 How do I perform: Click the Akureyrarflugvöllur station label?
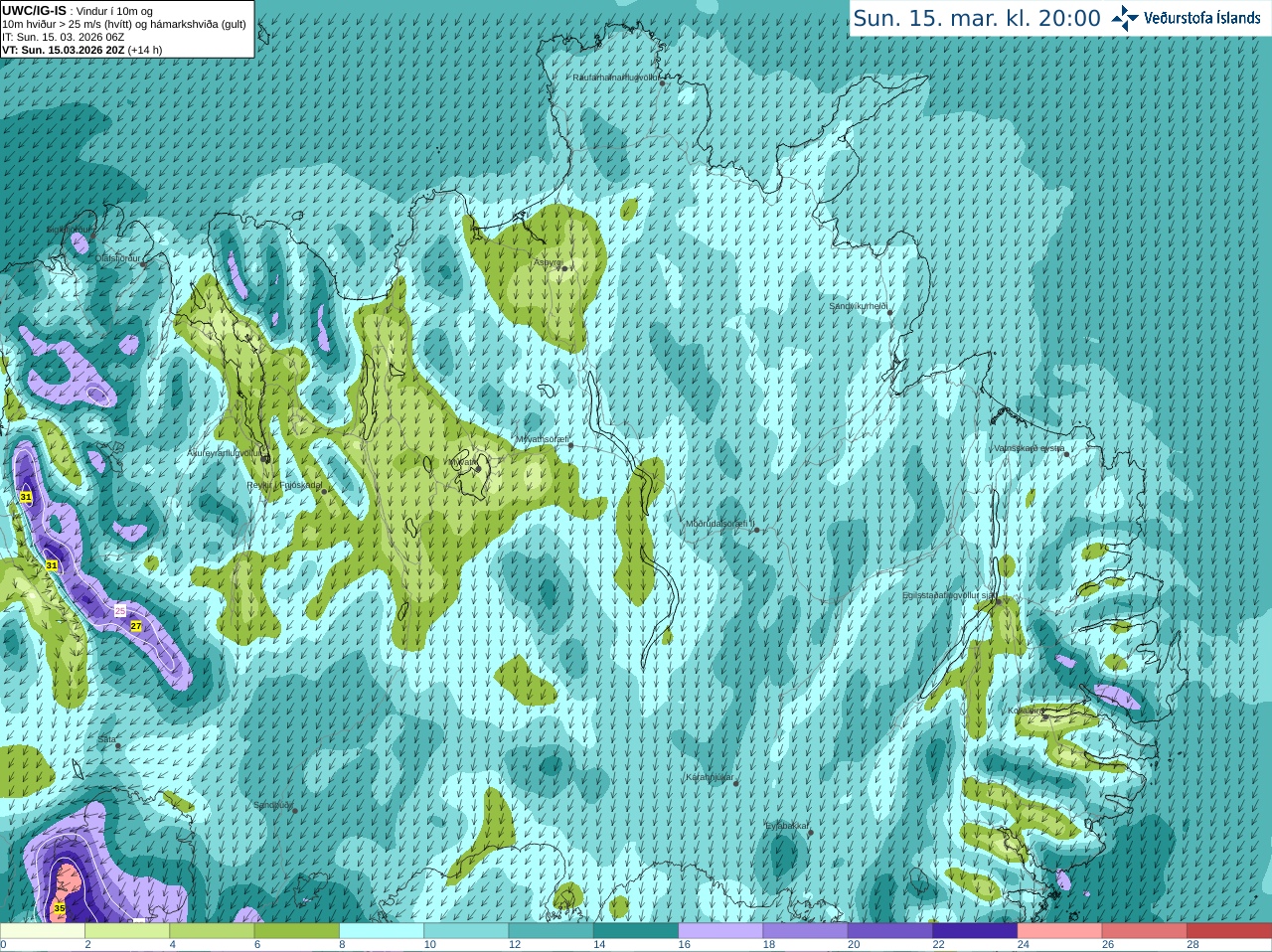point(224,452)
